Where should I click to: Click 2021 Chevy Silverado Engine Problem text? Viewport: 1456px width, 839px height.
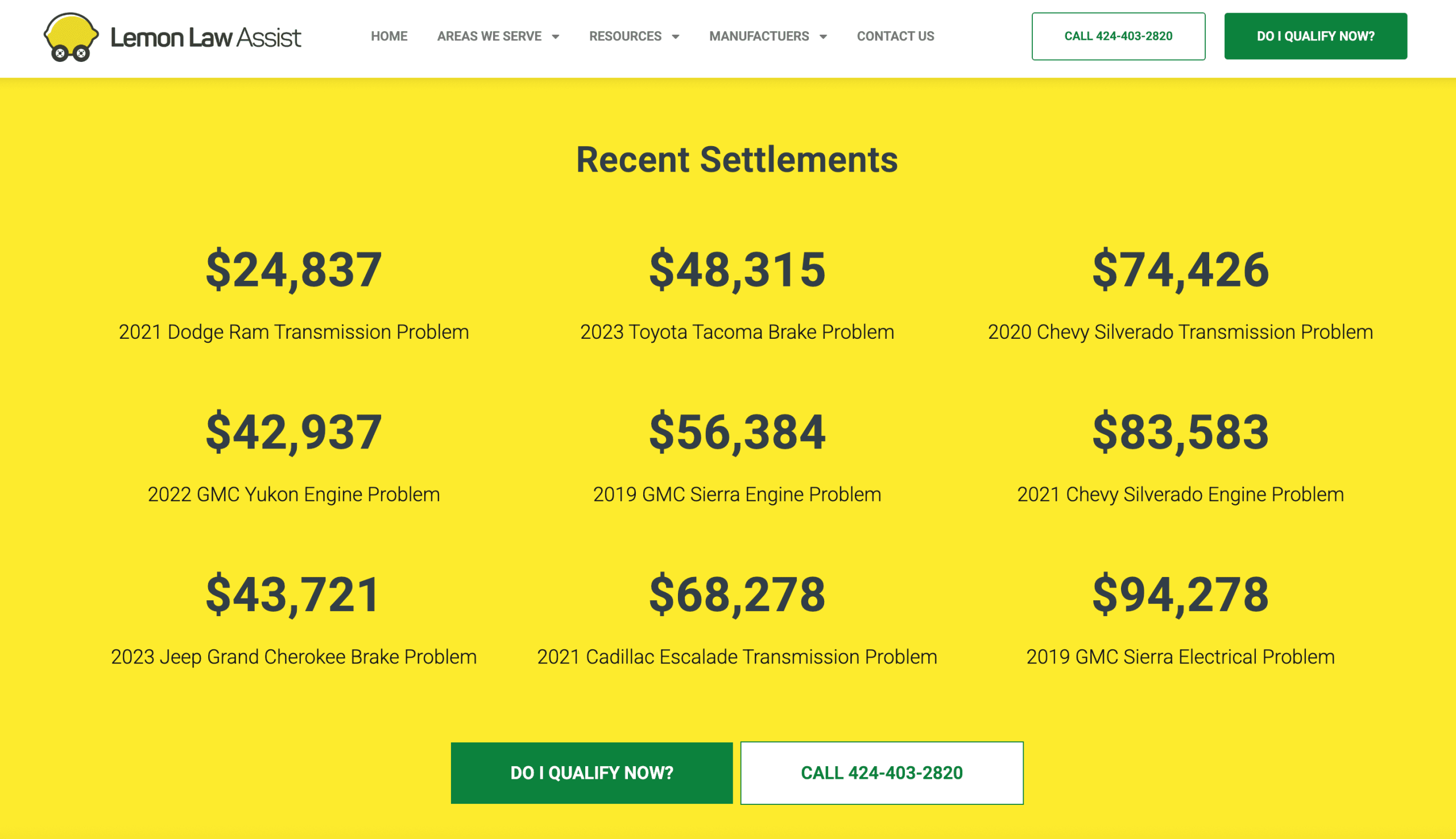pos(1181,495)
